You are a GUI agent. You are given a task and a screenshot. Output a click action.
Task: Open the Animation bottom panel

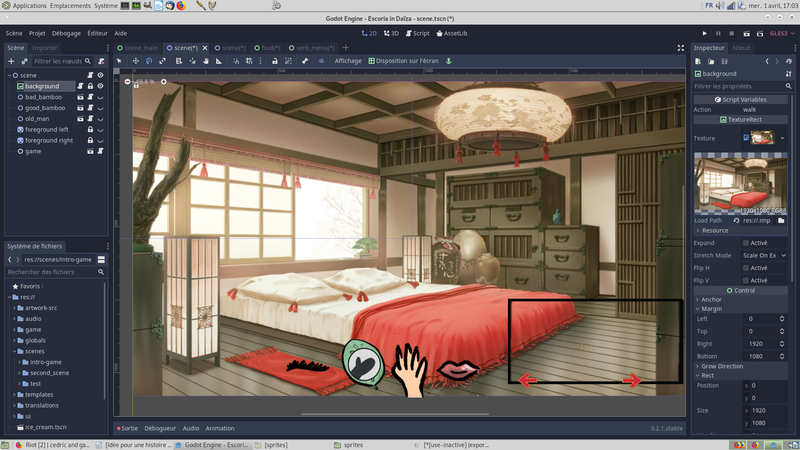[x=220, y=429]
